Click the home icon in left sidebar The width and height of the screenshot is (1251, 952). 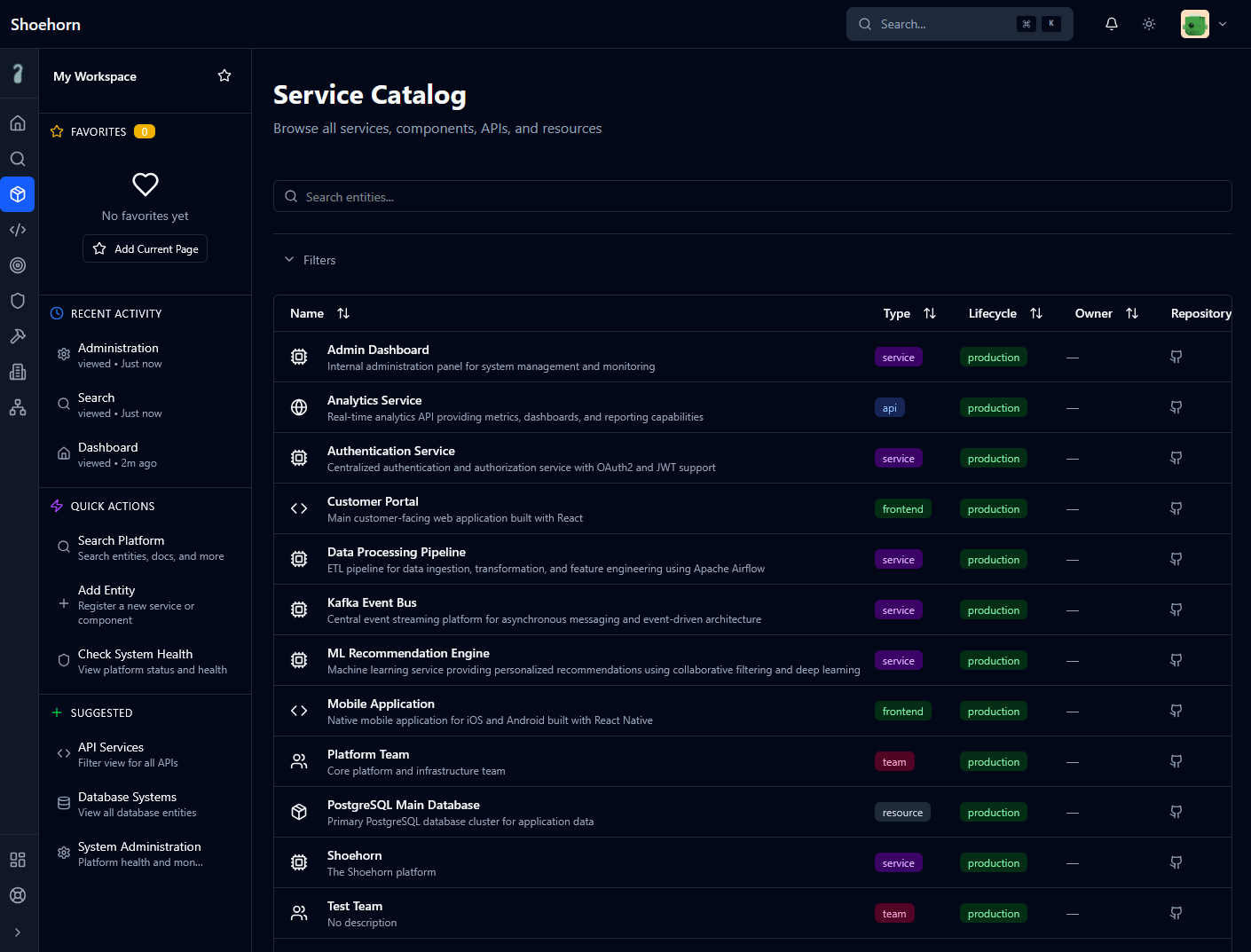pos(18,123)
